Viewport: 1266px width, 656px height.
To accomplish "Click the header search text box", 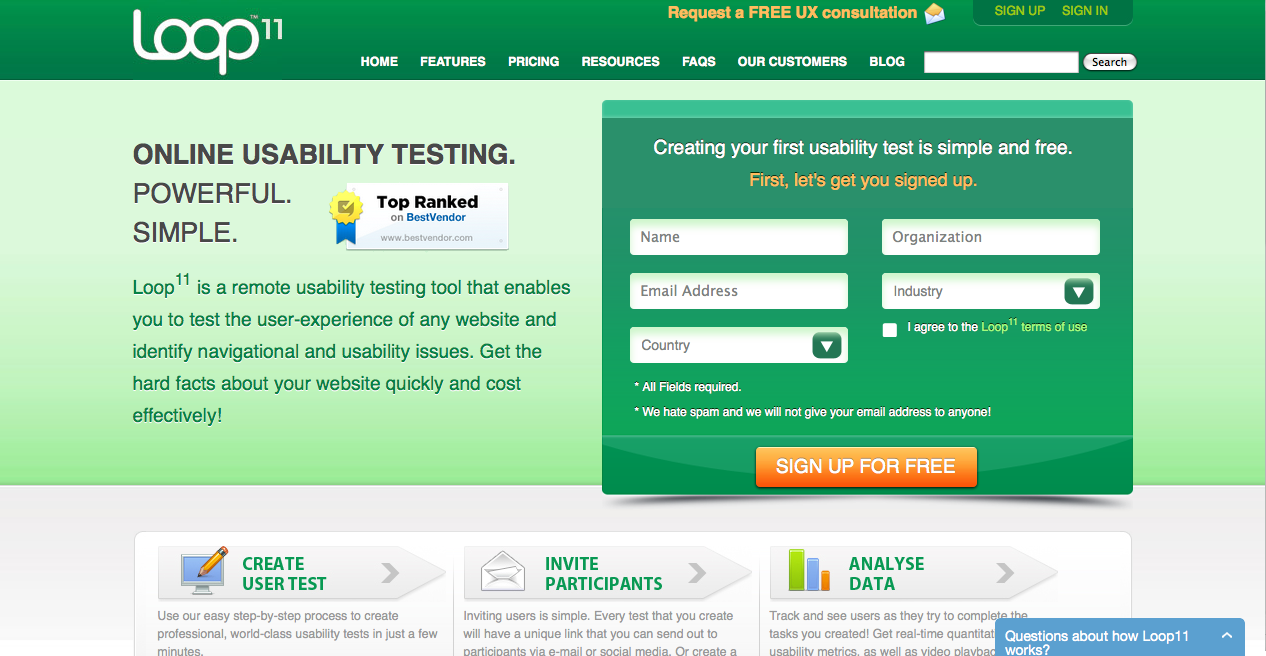I will point(1002,62).
